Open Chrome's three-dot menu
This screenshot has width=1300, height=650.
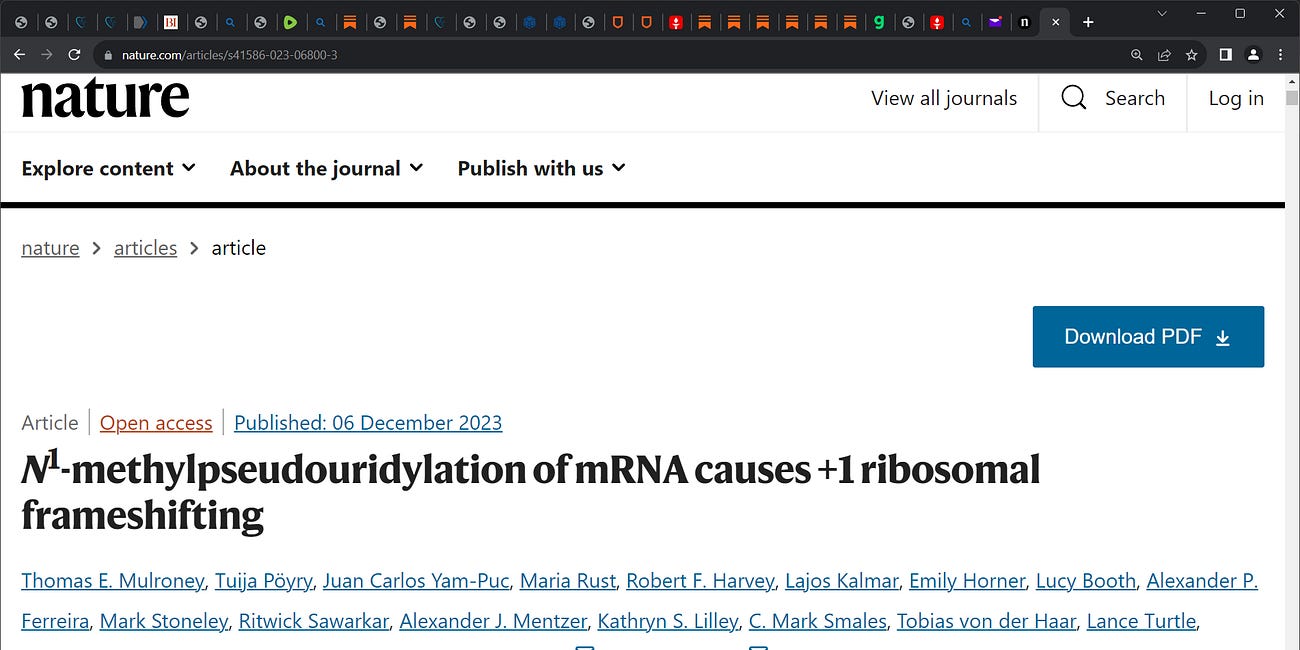click(x=1281, y=55)
